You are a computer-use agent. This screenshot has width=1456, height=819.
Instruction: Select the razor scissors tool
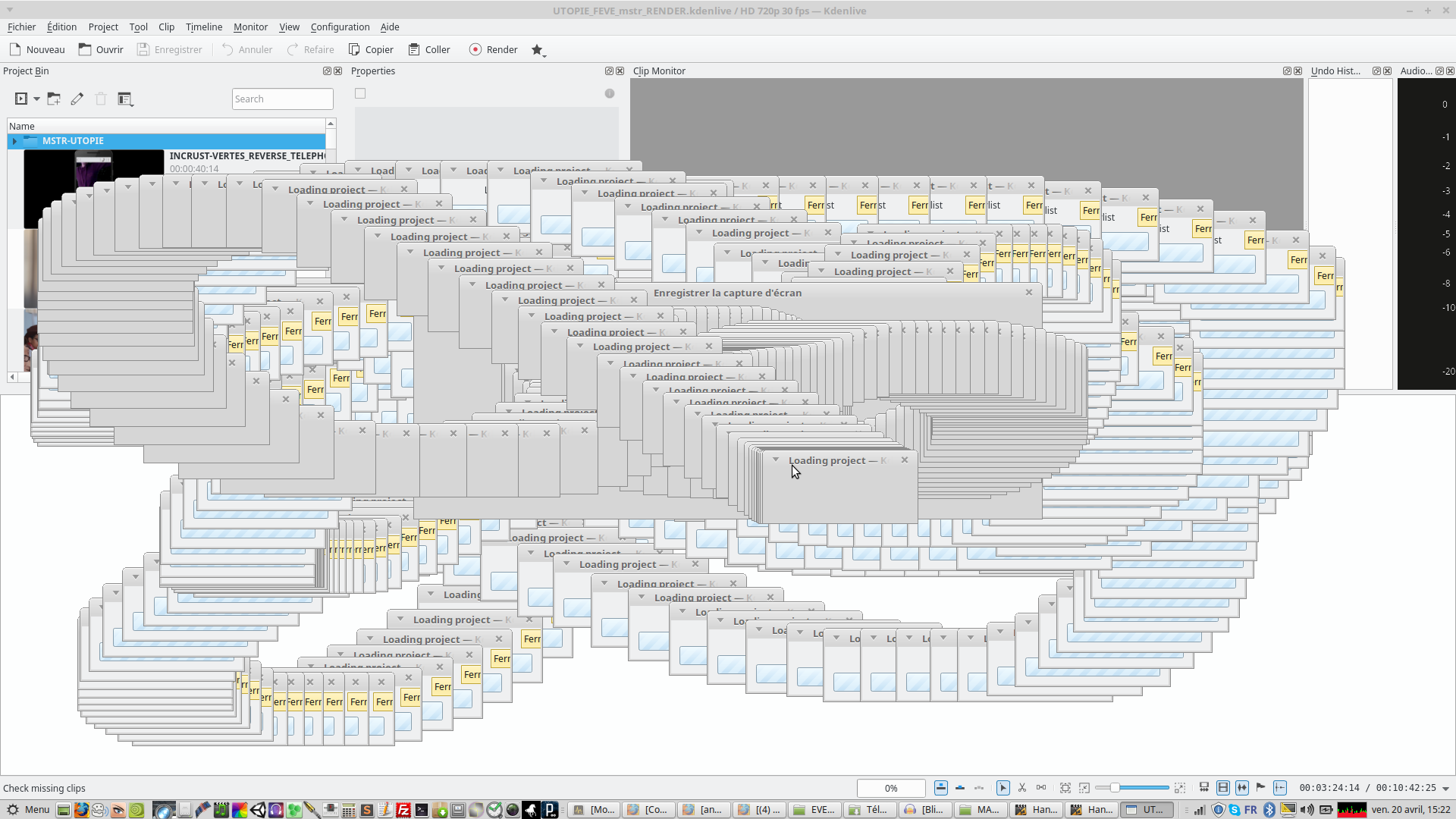(1022, 788)
